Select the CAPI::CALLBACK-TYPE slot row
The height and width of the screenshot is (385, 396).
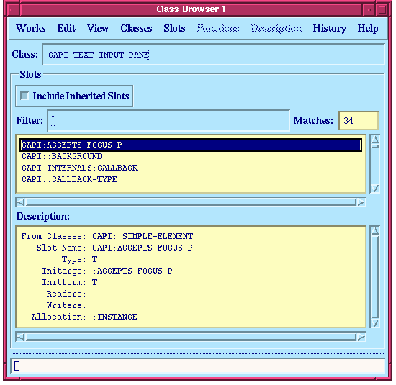tap(190, 179)
